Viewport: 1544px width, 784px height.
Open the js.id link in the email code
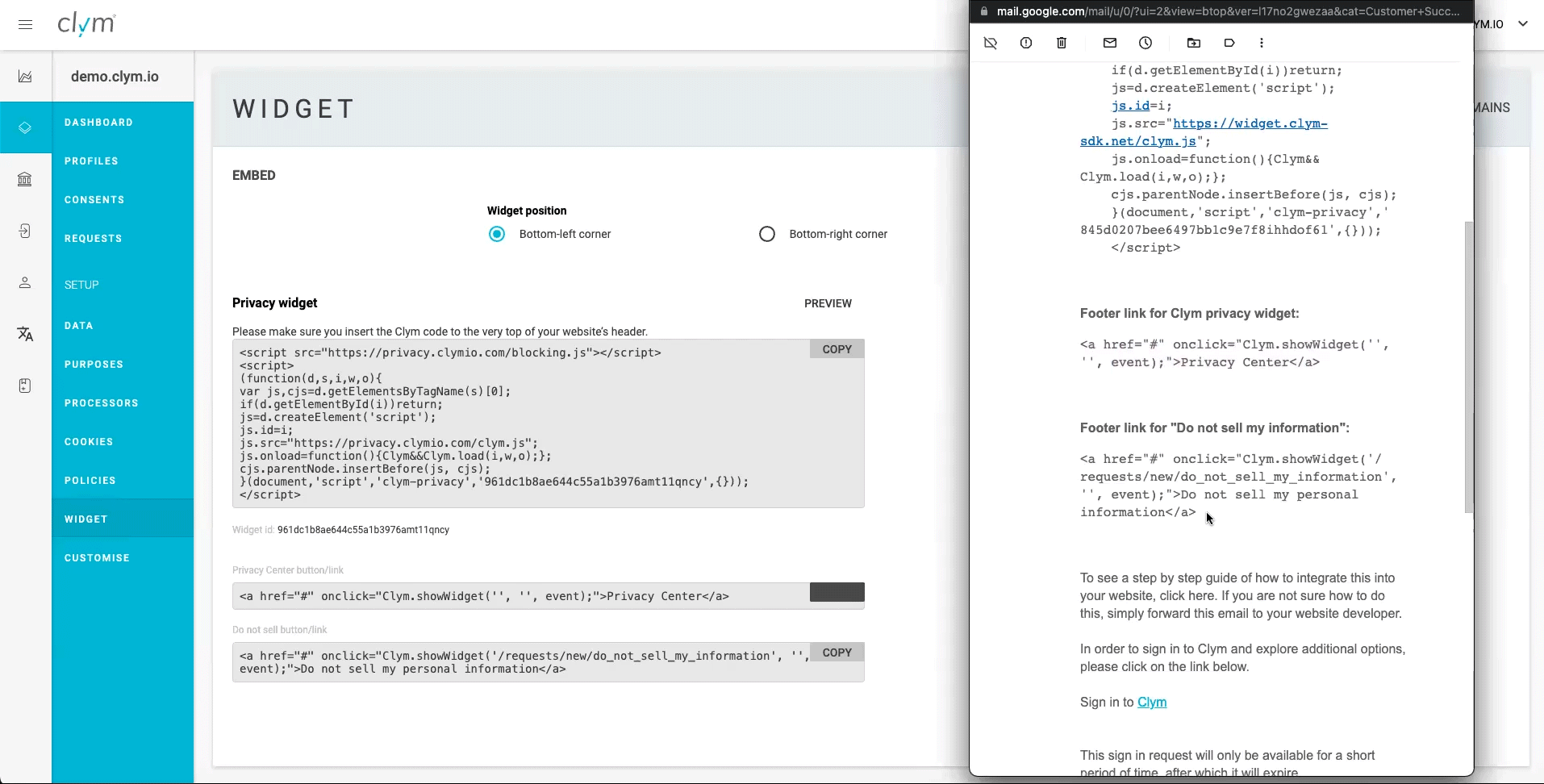(1130, 106)
